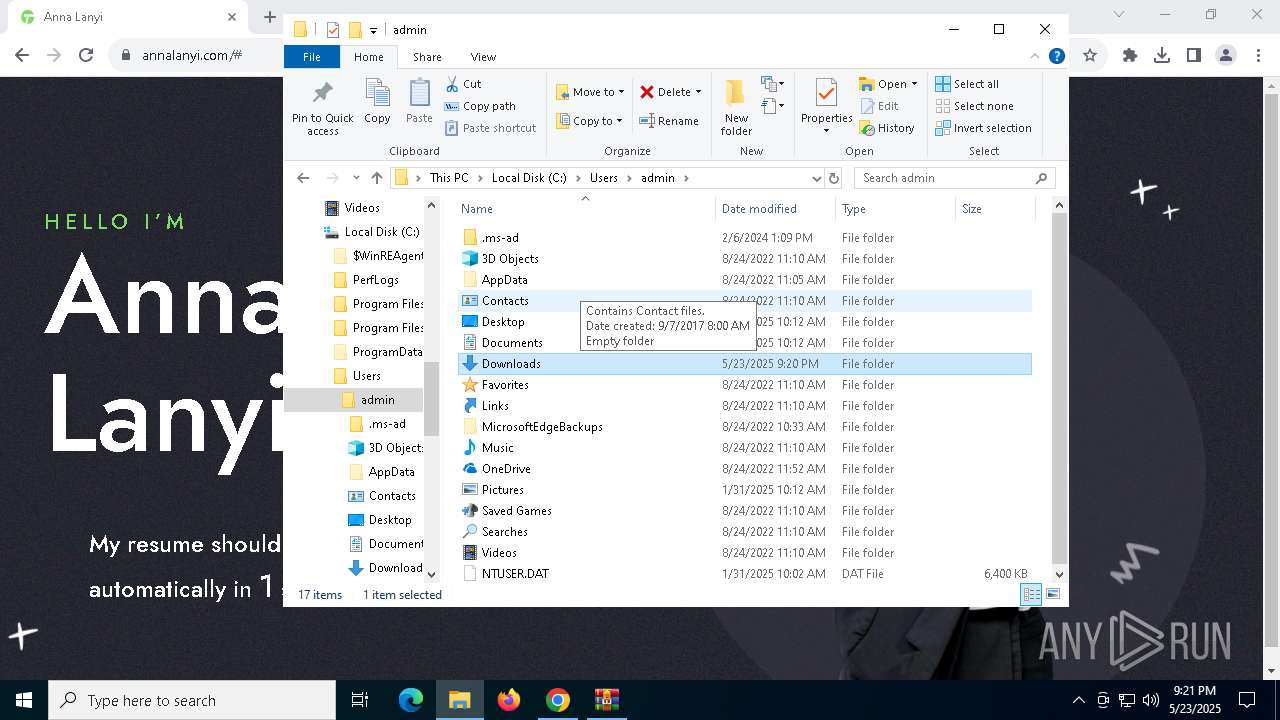Open Chrome profile avatar icon
1280x720 pixels.
(1226, 55)
